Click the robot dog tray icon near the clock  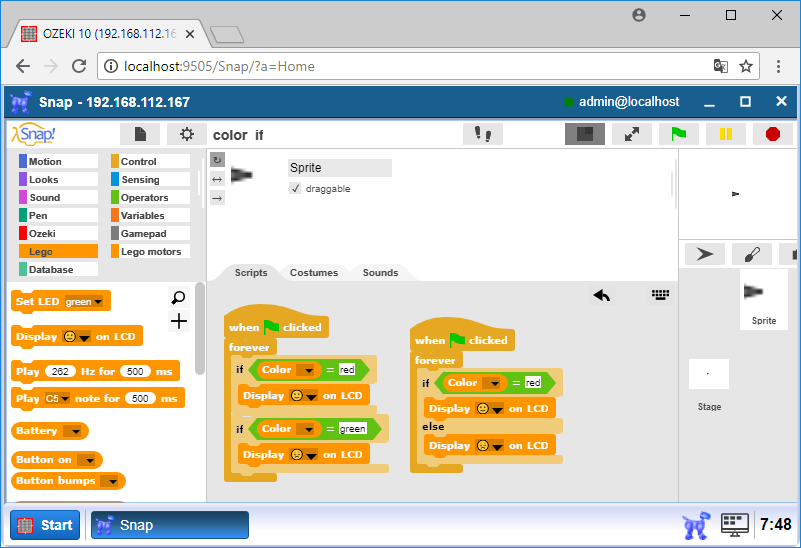click(696, 525)
